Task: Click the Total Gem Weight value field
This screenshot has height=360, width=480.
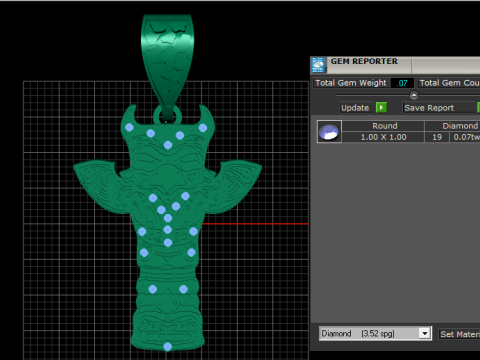Action: (402, 83)
